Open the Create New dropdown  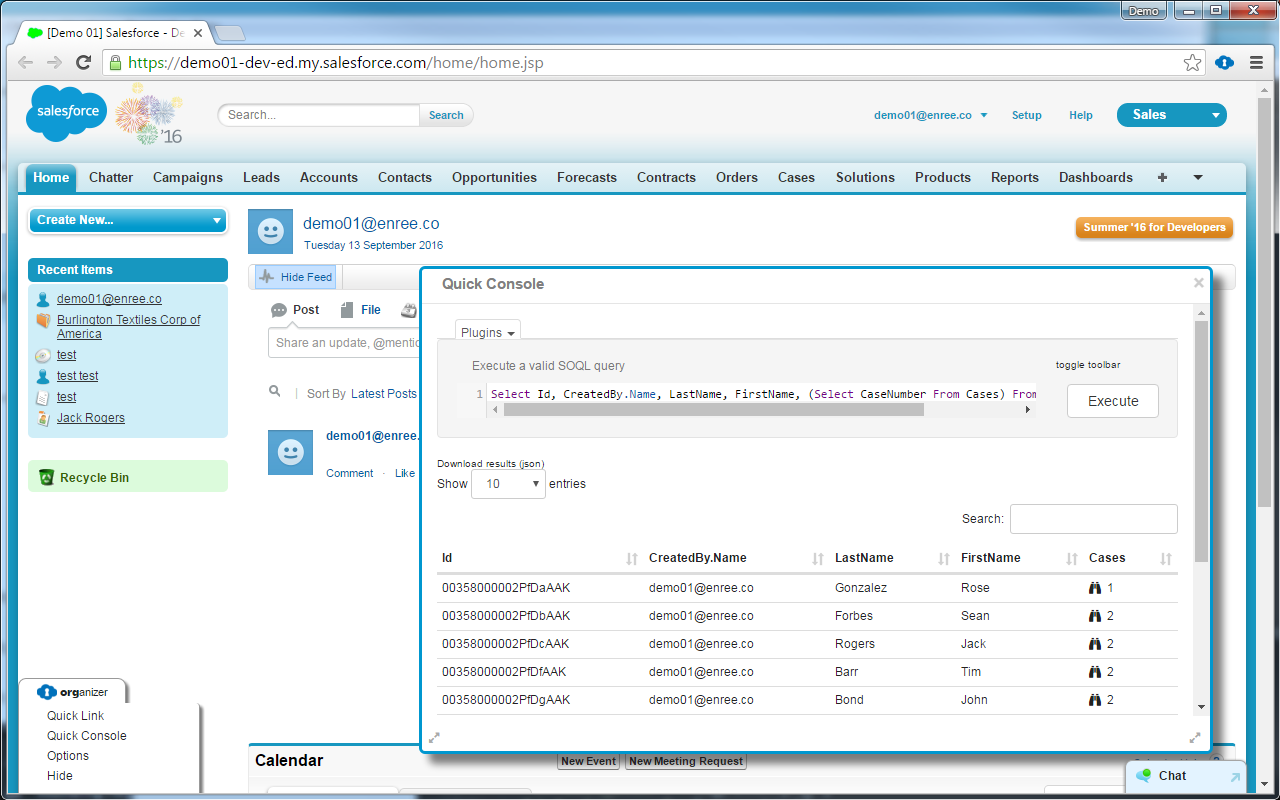(127, 219)
